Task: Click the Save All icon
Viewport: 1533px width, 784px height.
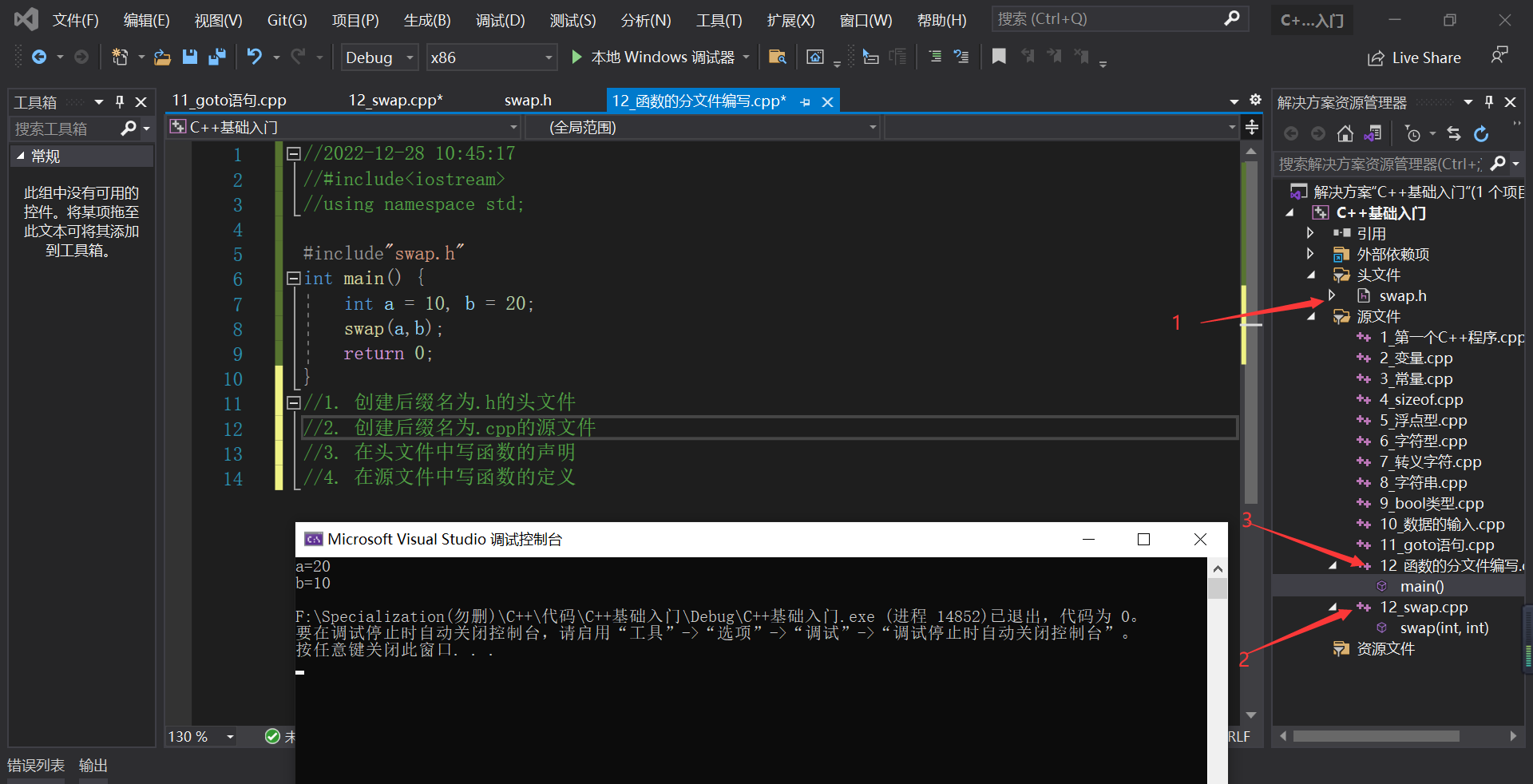Action: pyautogui.click(x=216, y=57)
